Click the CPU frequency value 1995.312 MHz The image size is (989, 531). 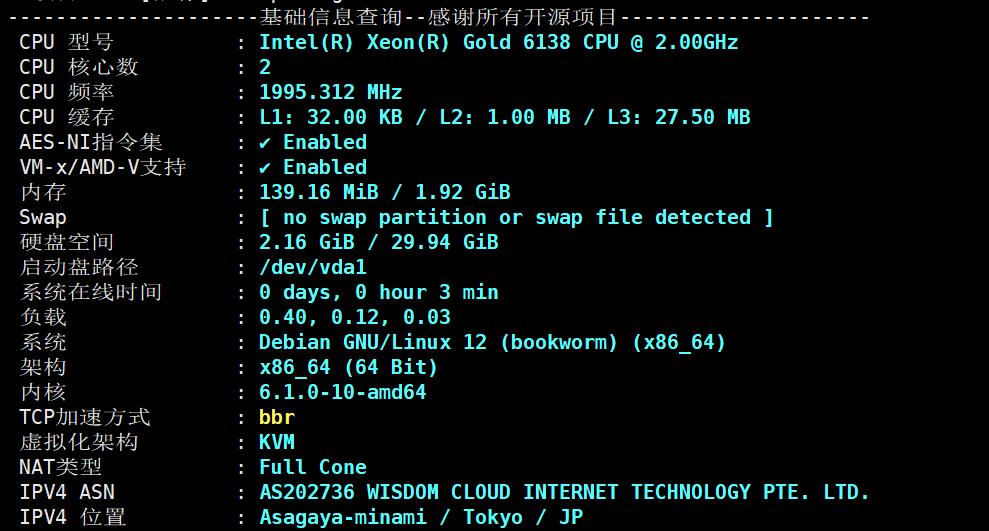coord(330,92)
